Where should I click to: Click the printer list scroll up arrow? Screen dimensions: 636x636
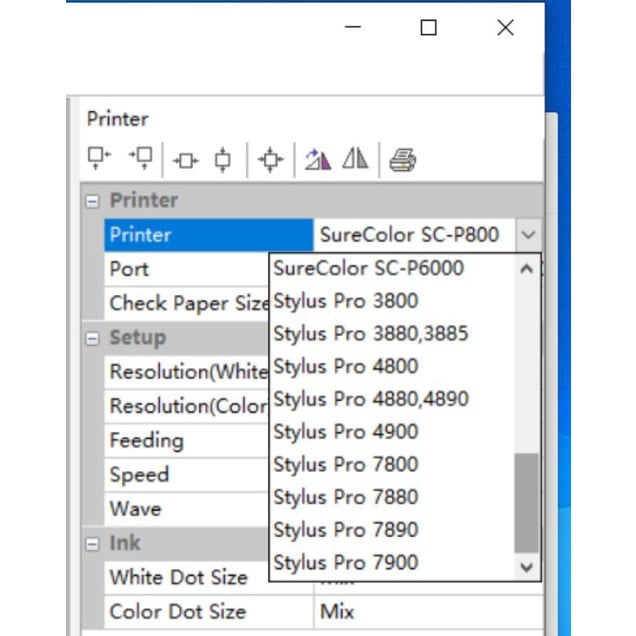(x=527, y=269)
